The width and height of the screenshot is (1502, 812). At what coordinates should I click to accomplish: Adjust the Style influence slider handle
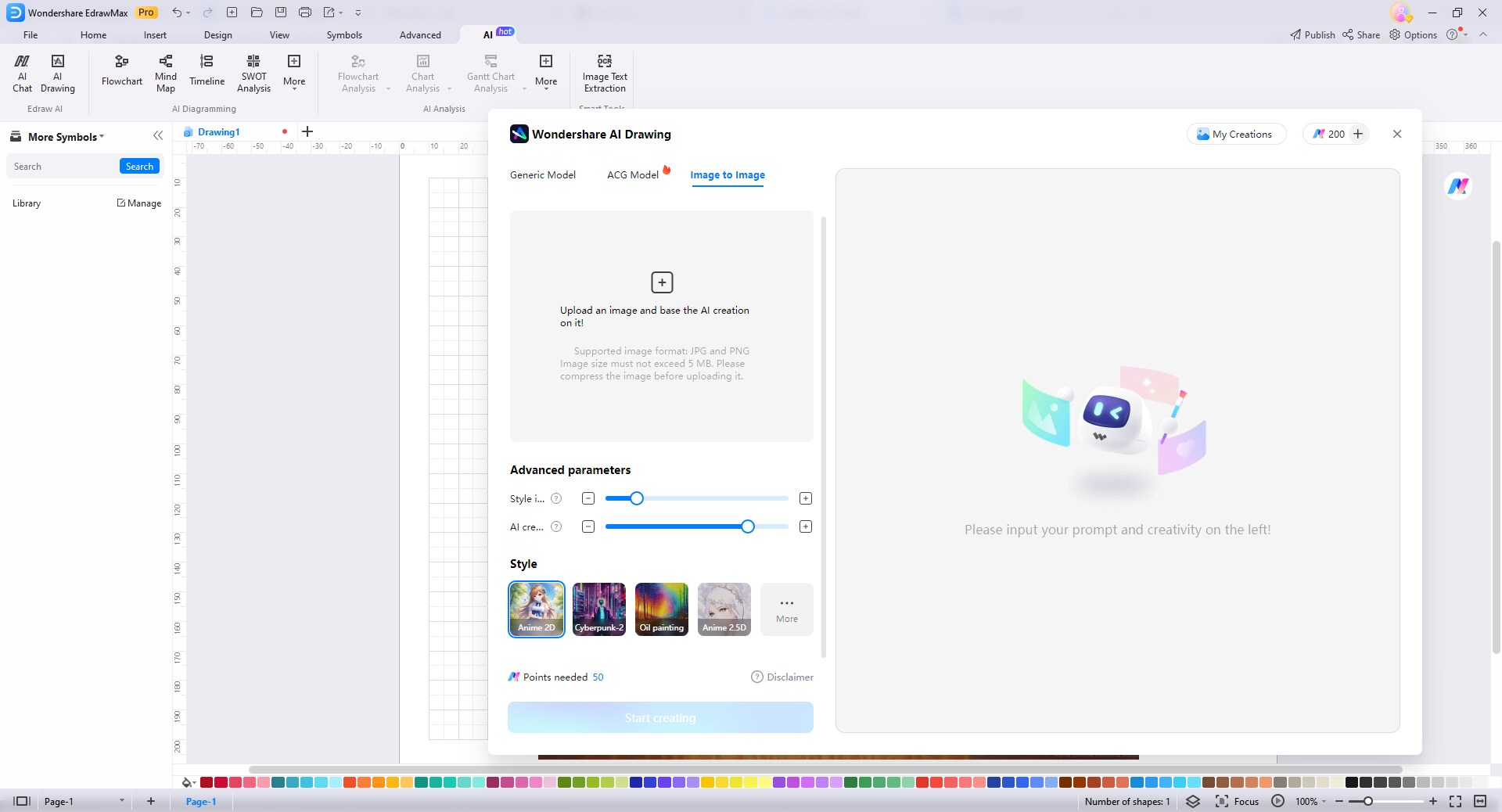637,498
